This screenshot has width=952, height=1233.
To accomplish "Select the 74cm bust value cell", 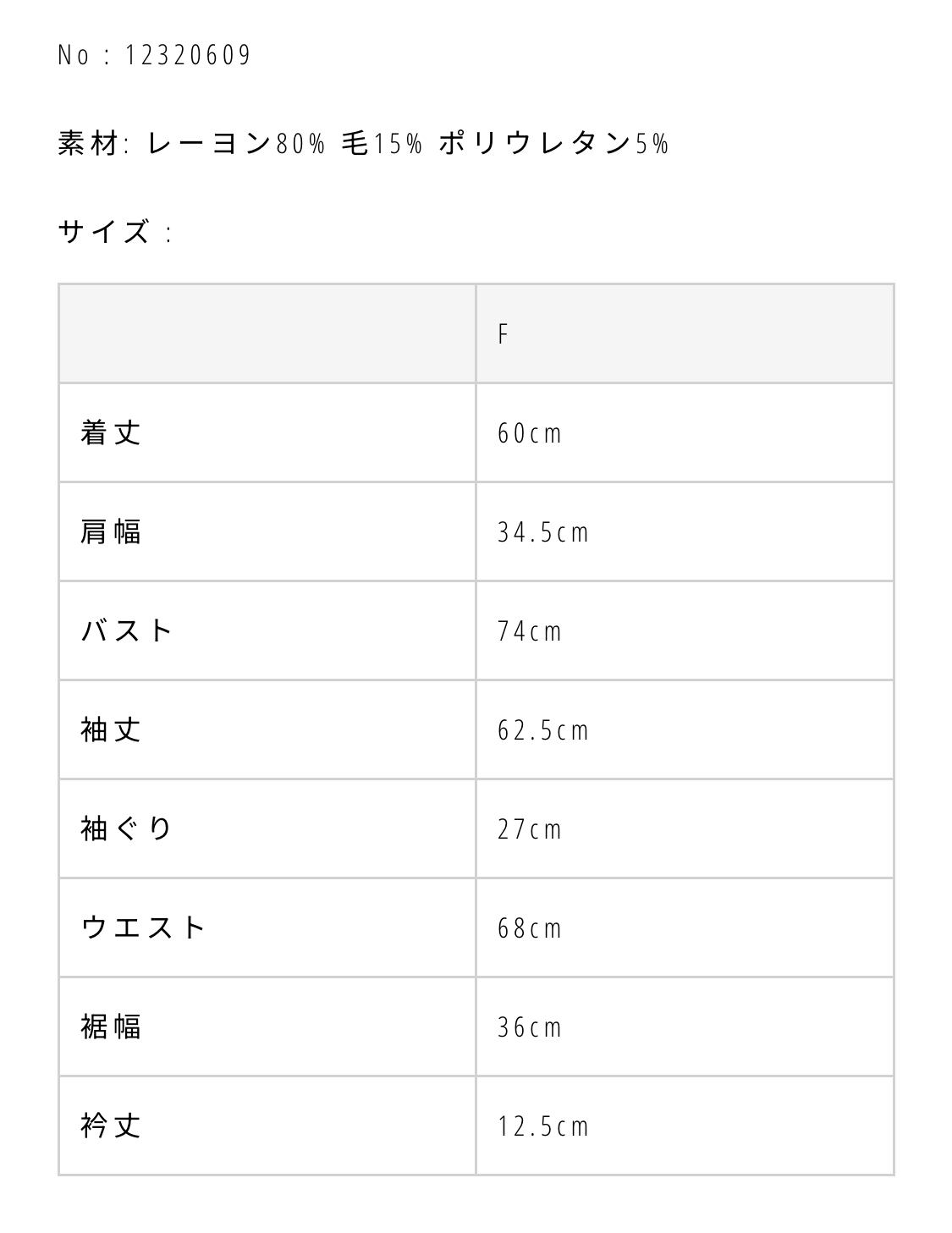I will 530,631.
